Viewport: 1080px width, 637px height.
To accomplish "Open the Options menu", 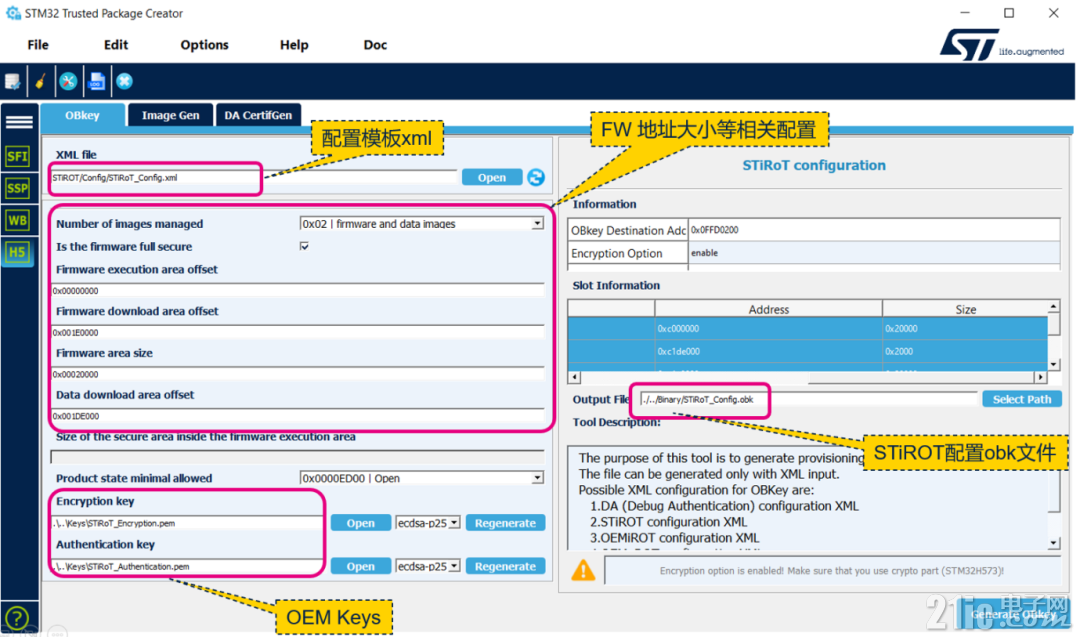I will click(x=205, y=45).
